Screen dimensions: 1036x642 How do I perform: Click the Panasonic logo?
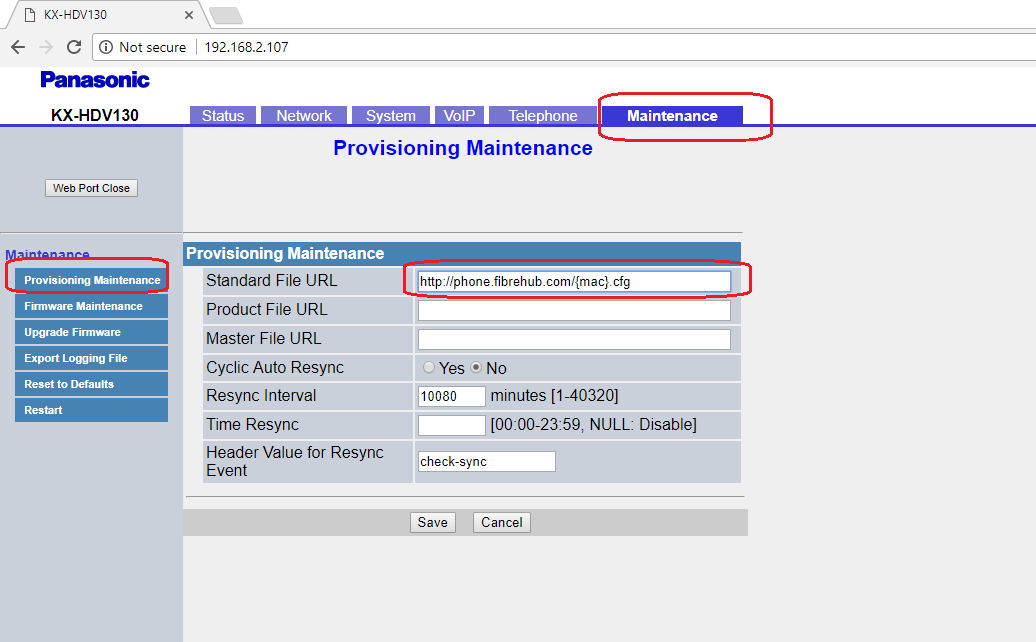click(x=95, y=80)
